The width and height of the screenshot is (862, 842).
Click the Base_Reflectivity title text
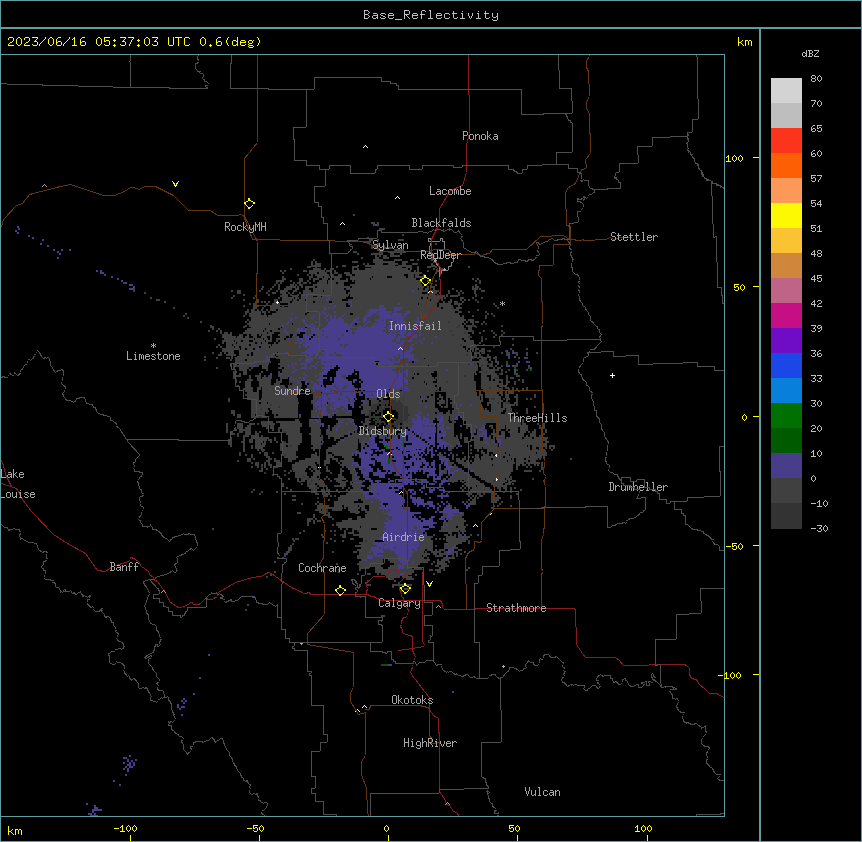[431, 15]
